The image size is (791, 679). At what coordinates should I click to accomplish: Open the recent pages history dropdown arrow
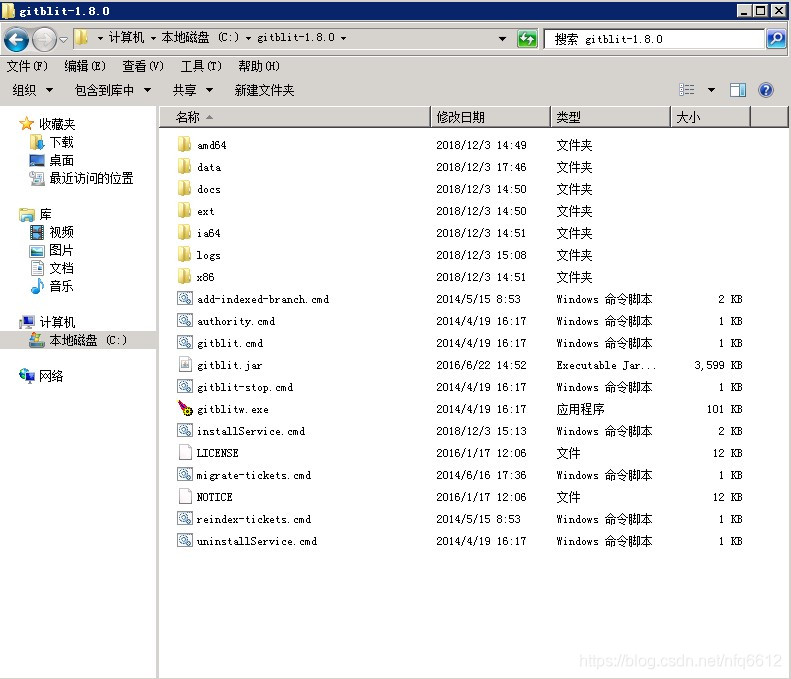click(64, 39)
